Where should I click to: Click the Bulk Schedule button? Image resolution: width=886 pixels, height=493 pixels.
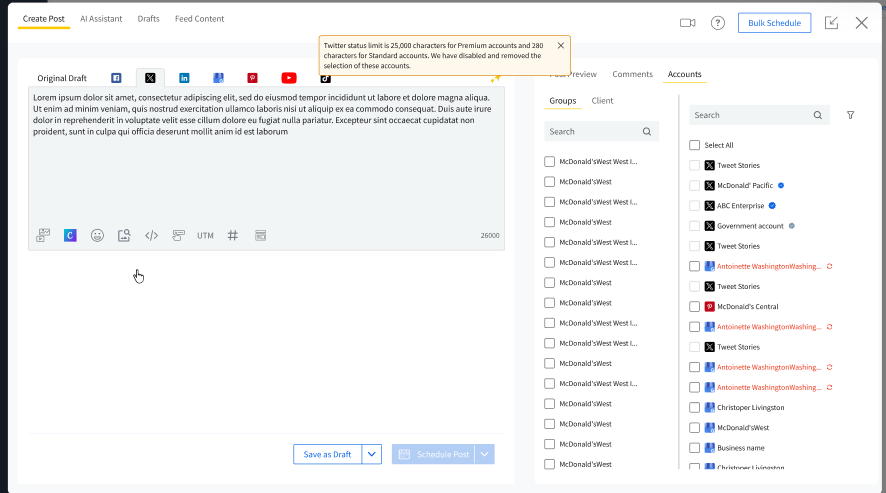coord(774,23)
